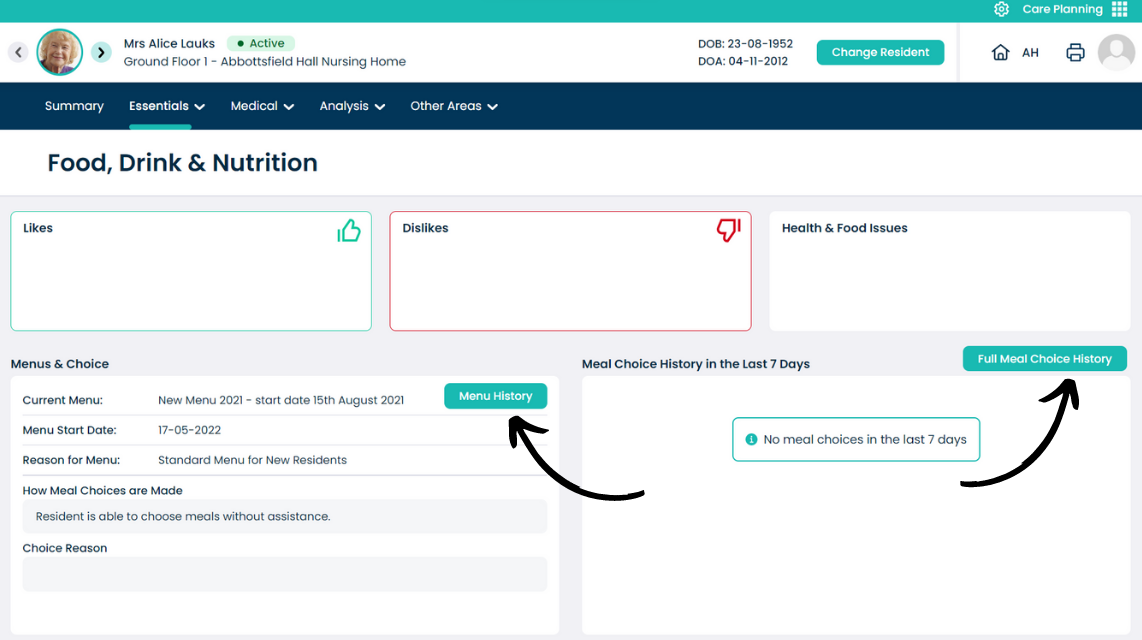Click the 'Menus & Choice' heading
This screenshot has height=640, width=1142.
[x=60, y=364]
